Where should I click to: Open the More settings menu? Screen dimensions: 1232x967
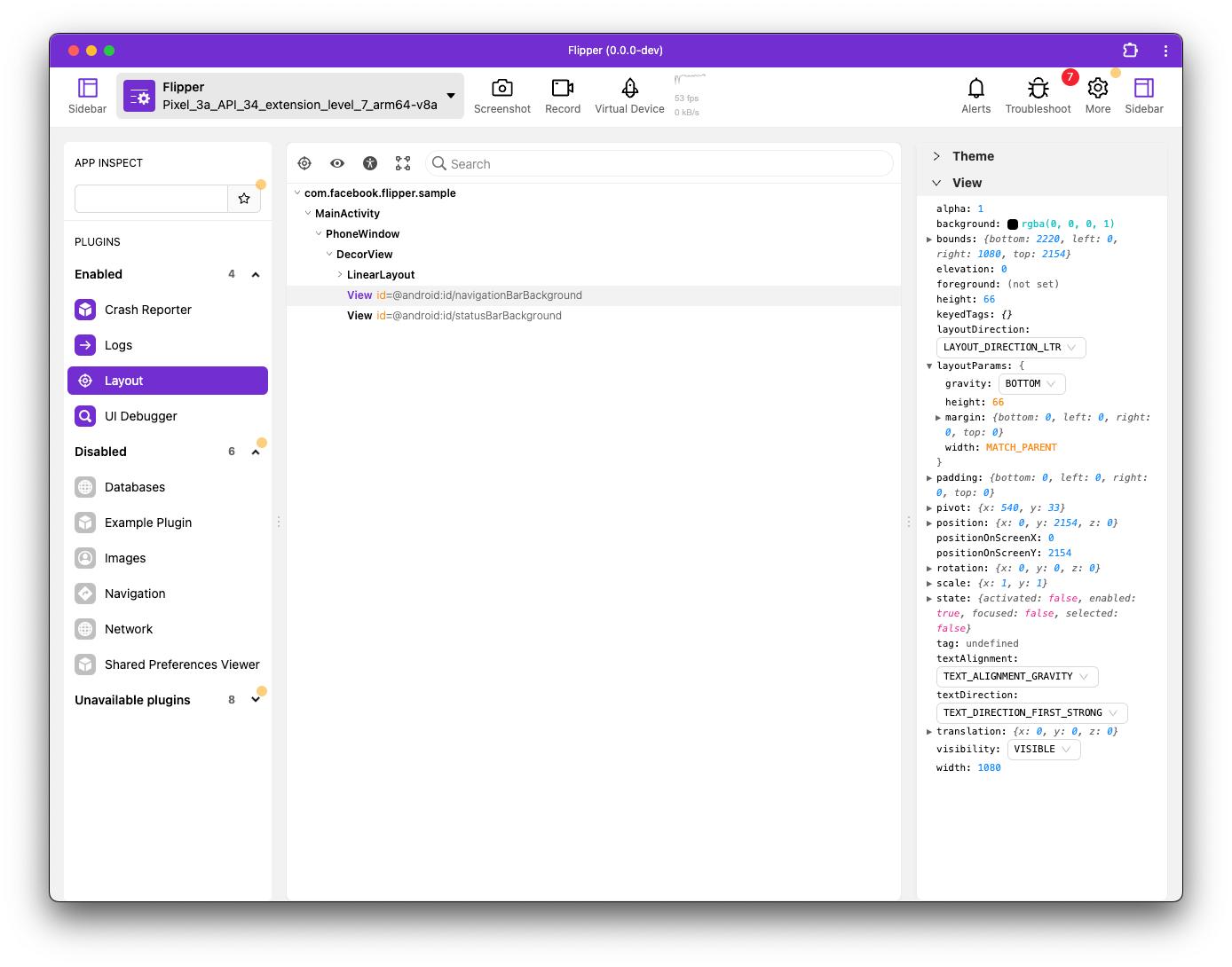pyautogui.click(x=1098, y=96)
